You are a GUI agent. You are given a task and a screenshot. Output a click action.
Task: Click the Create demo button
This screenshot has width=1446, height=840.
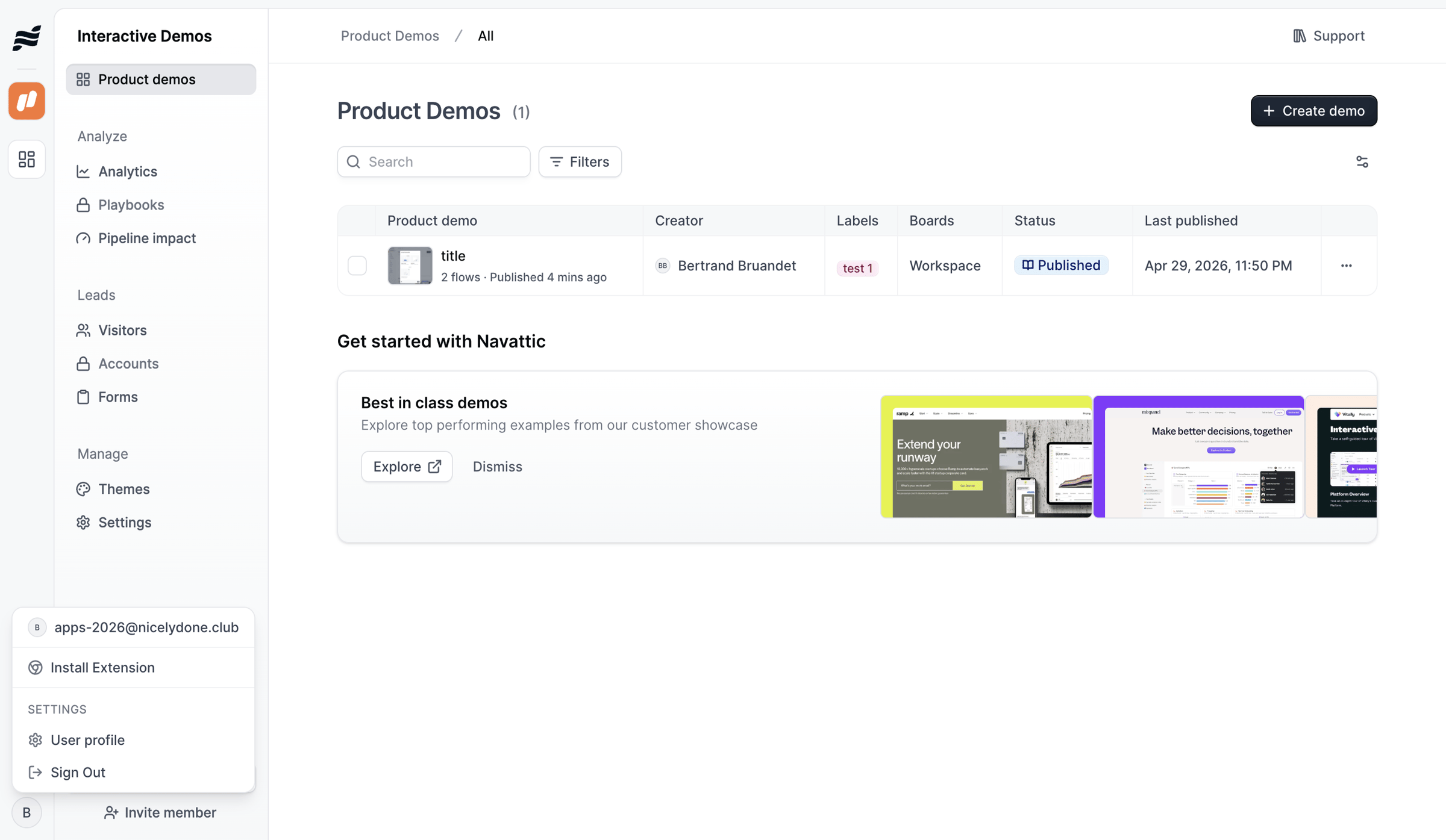[x=1313, y=111]
